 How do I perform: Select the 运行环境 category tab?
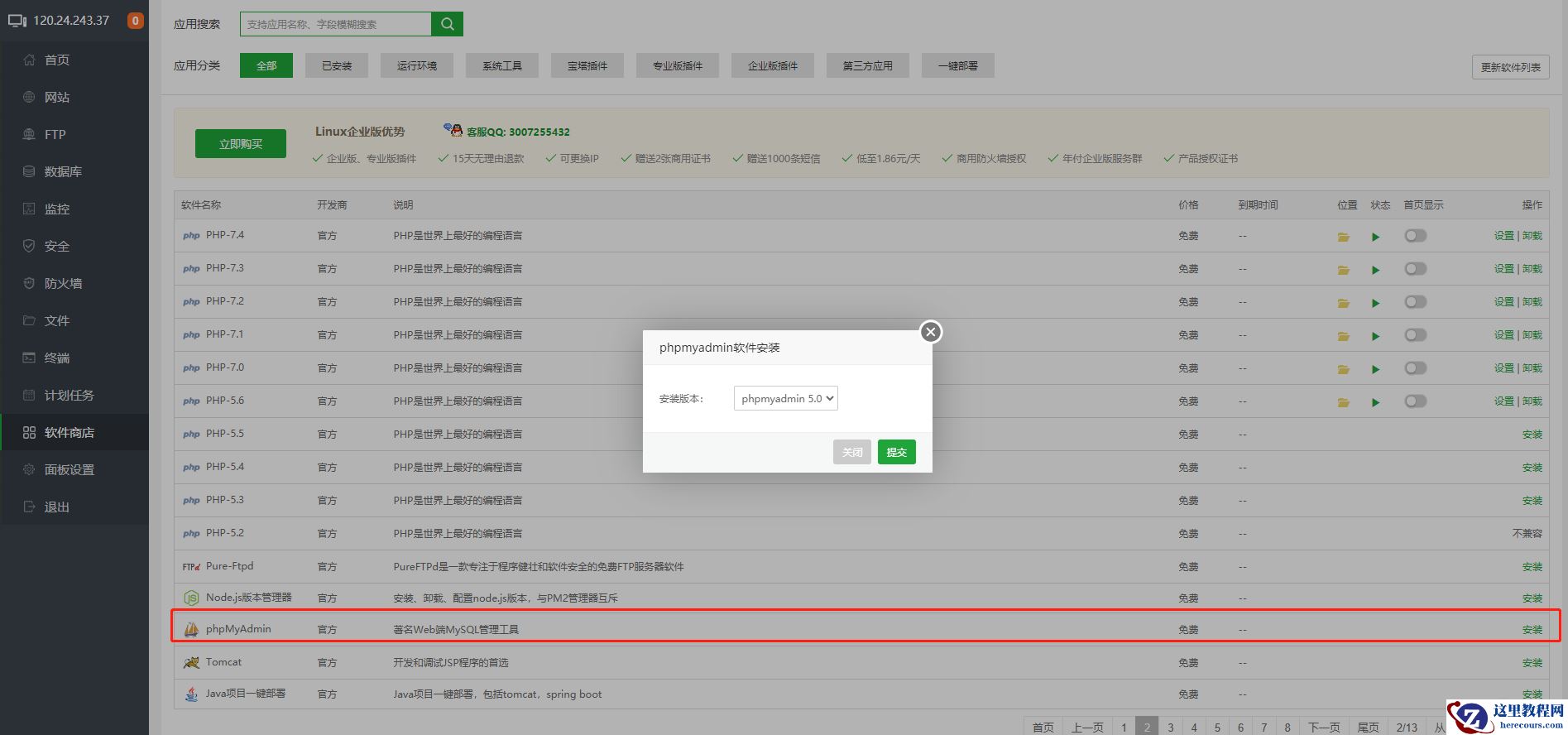point(417,65)
